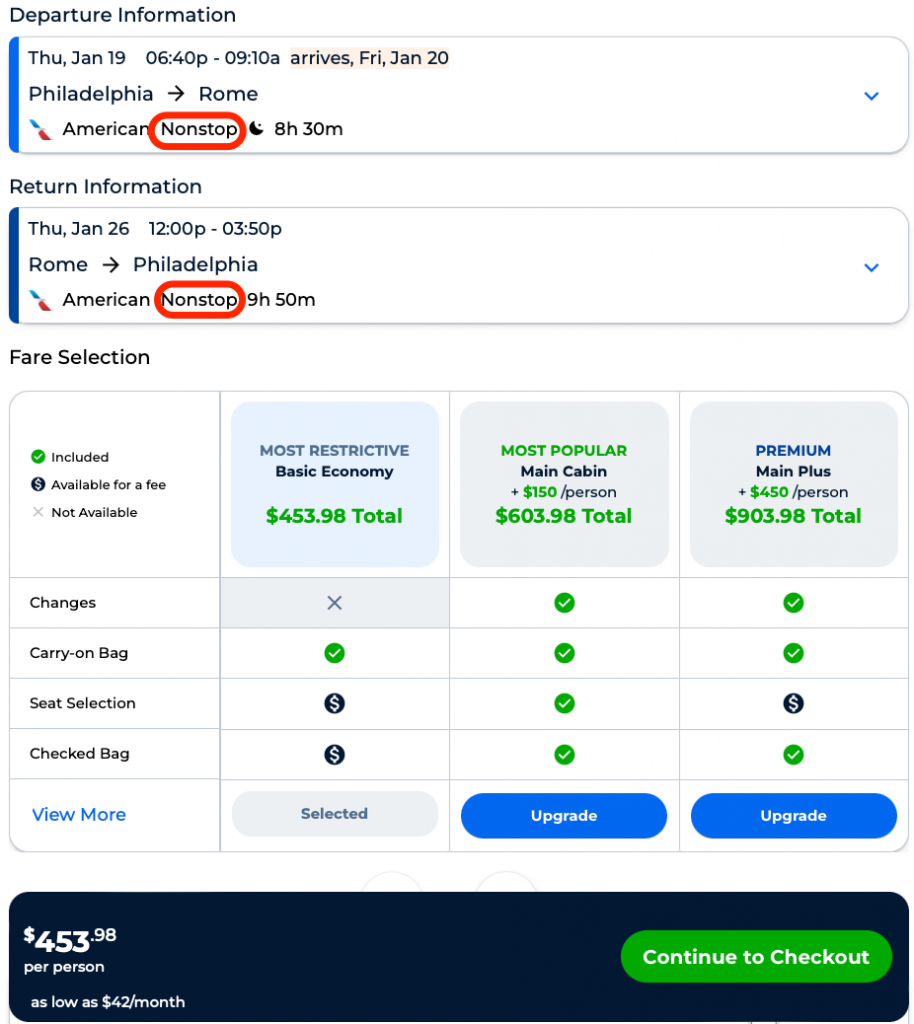The height and width of the screenshot is (1024, 914).
Task: Click the green Included legend icon
Action: point(38,457)
